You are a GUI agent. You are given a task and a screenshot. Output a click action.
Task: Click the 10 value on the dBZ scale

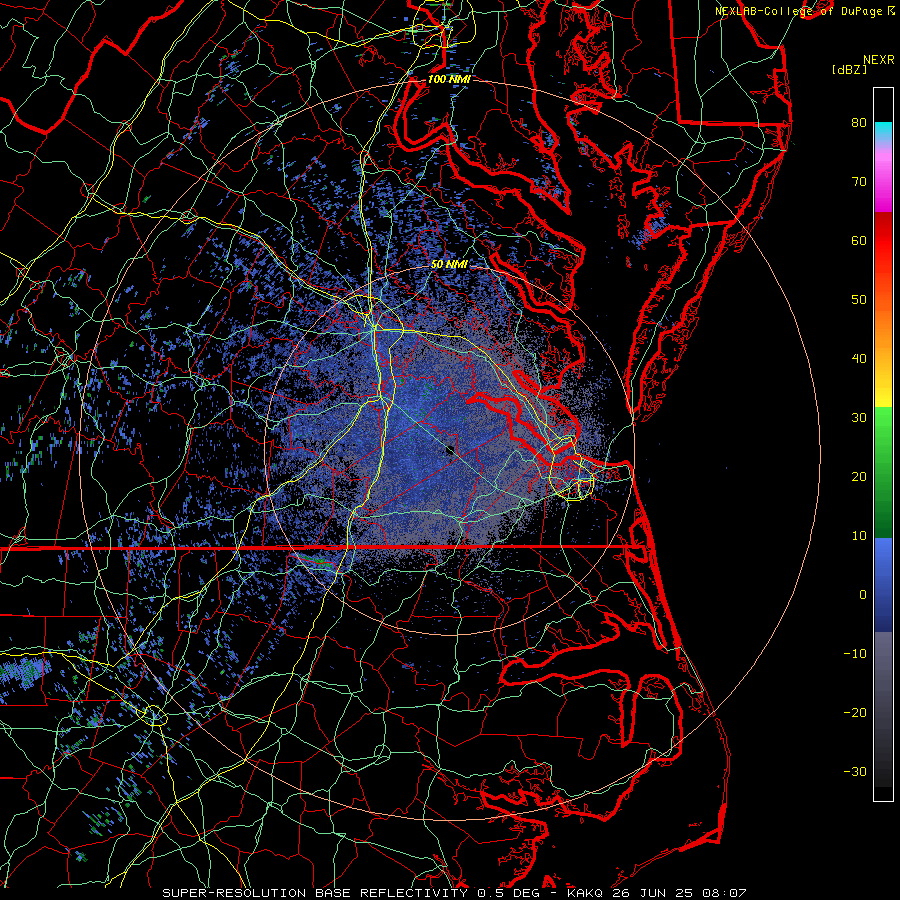tap(859, 536)
